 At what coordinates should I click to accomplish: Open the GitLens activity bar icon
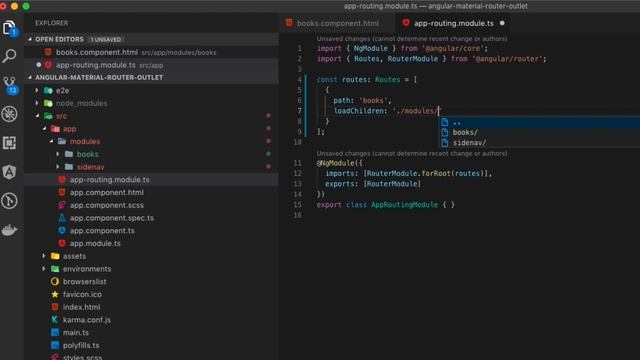click(x=9, y=201)
